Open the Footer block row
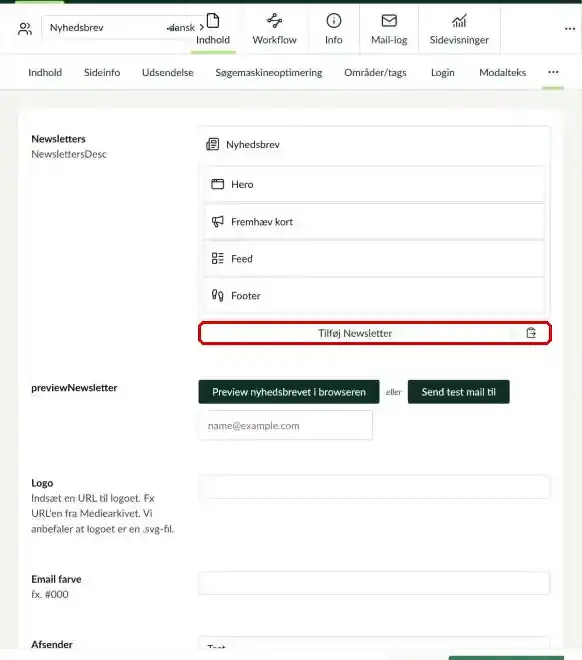Viewport: 582px width, 660px height. pyautogui.click(x=375, y=295)
